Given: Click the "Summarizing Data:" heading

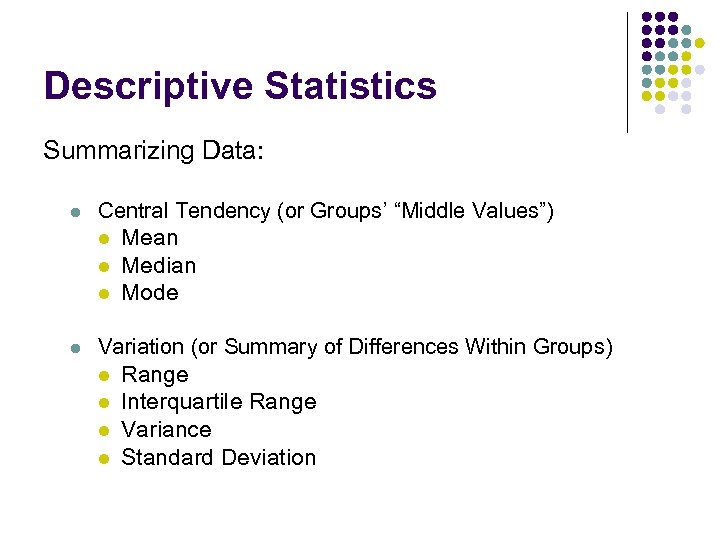Looking at the screenshot, I should pyautogui.click(x=153, y=151).
